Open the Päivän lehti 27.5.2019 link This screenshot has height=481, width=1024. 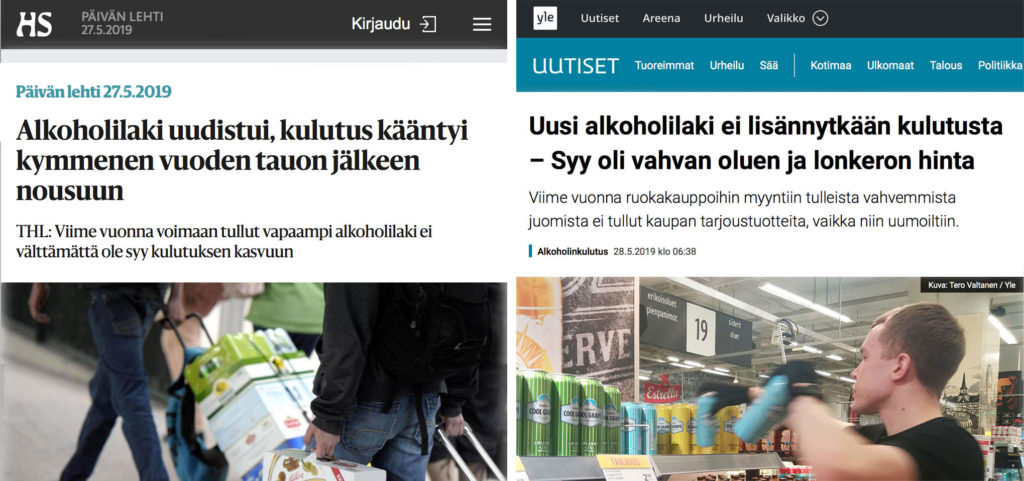pyautogui.click(x=94, y=91)
